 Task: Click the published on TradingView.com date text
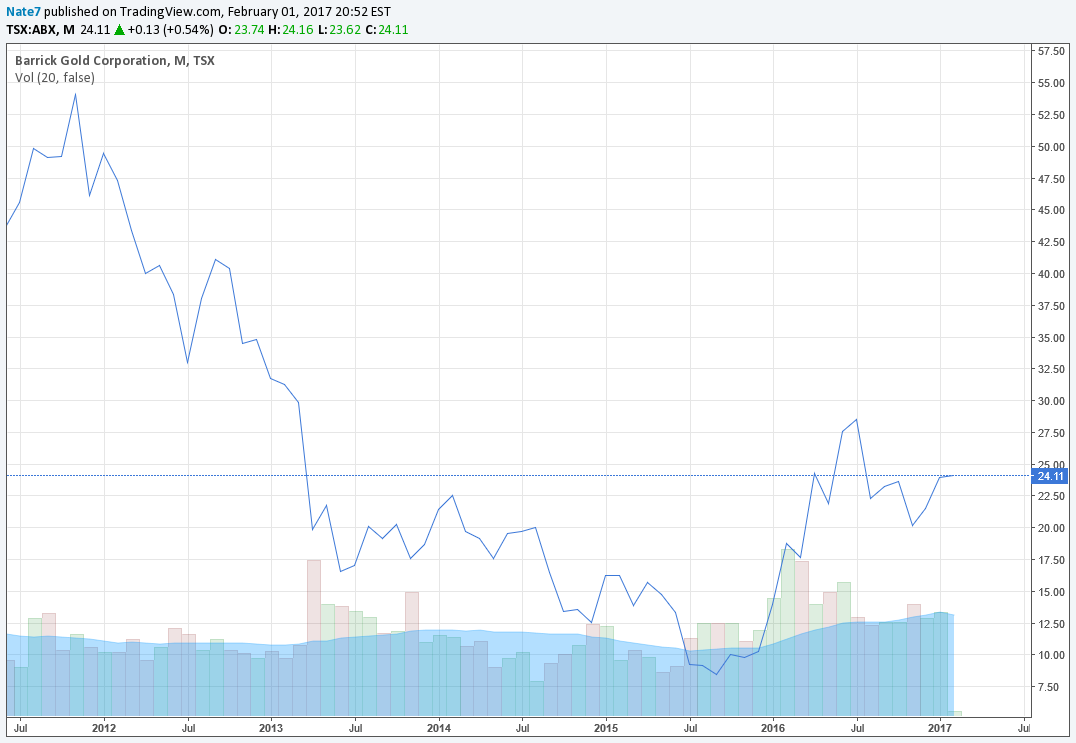pos(218,12)
